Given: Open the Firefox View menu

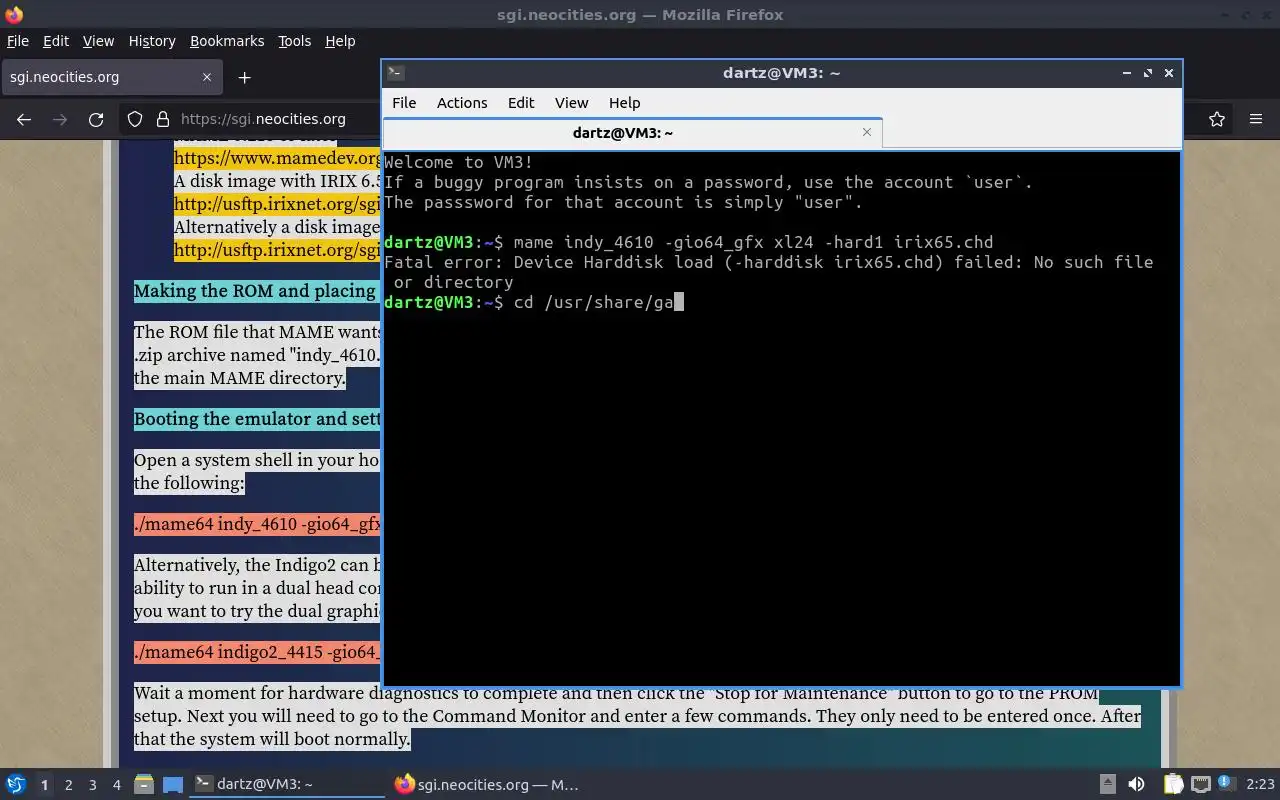Looking at the screenshot, I should (98, 41).
